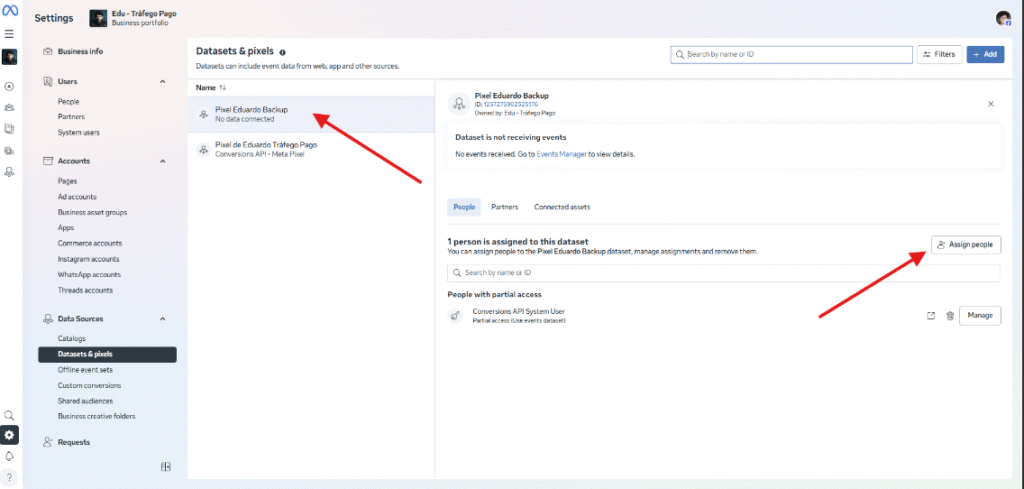Viewport: 1024px width, 489px height.
Task: Collapse the Users section
Action: pyautogui.click(x=163, y=82)
